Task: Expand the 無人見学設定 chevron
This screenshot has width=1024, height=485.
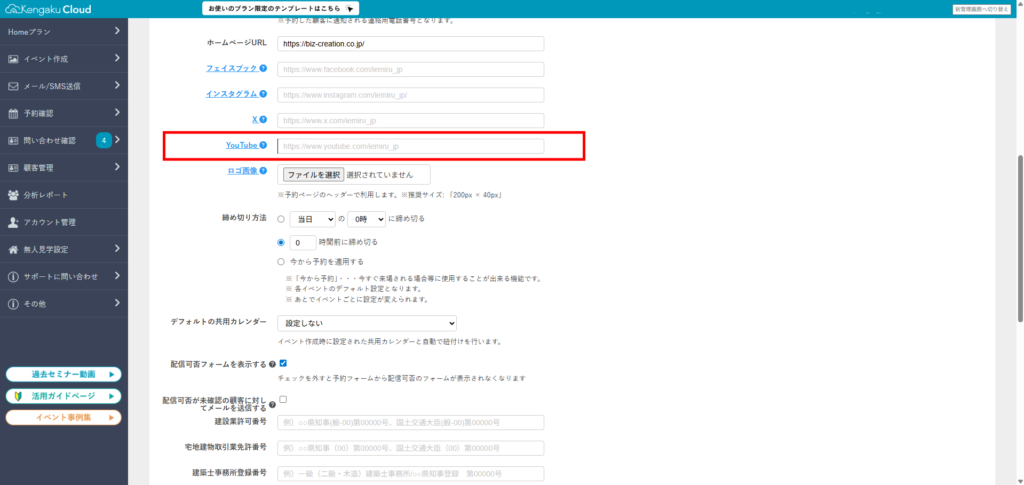Action: click(x=117, y=249)
